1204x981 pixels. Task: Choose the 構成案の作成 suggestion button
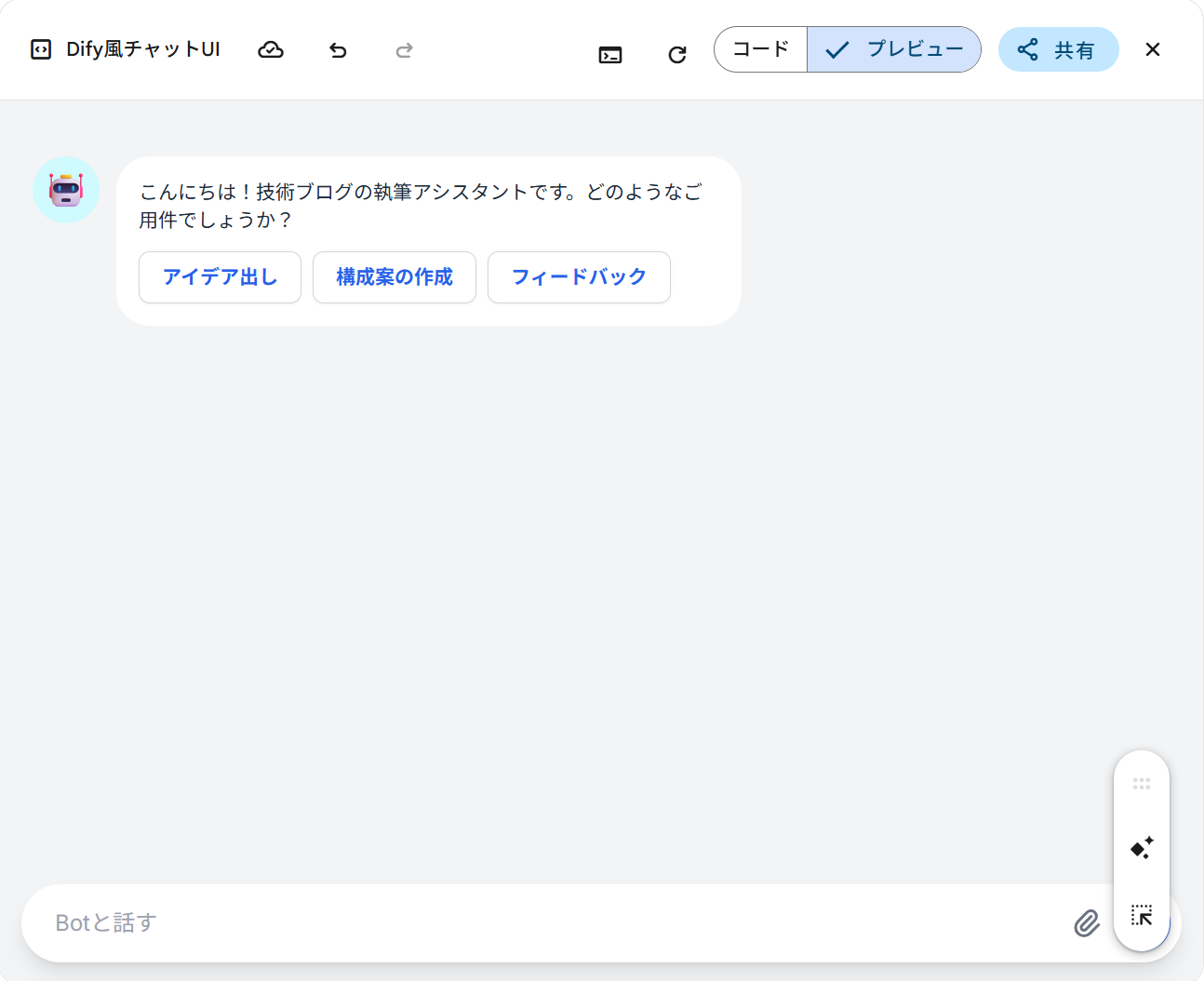(395, 277)
